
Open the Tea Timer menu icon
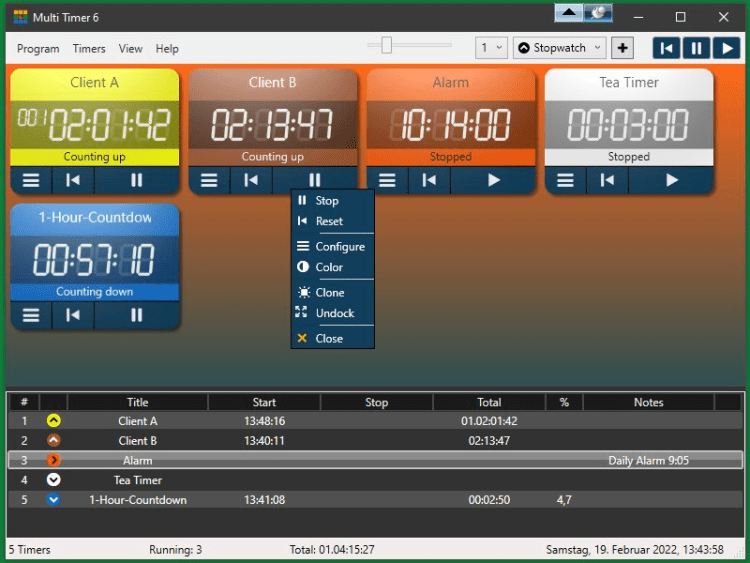click(x=565, y=180)
